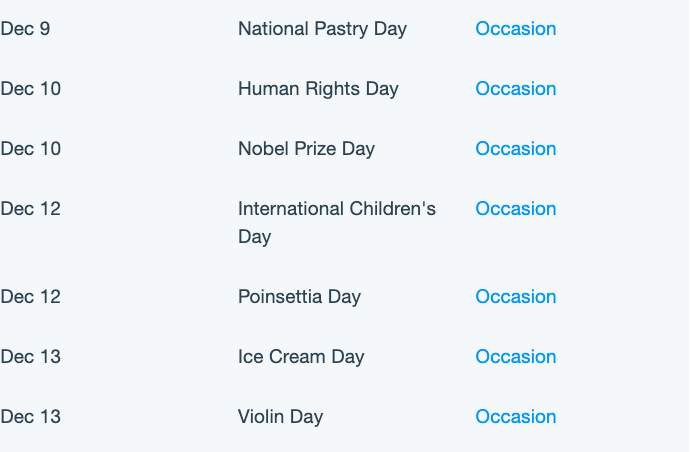Select Dec 13 date for Ice Cream Day
The width and height of the screenshot is (690, 452).
point(30,356)
